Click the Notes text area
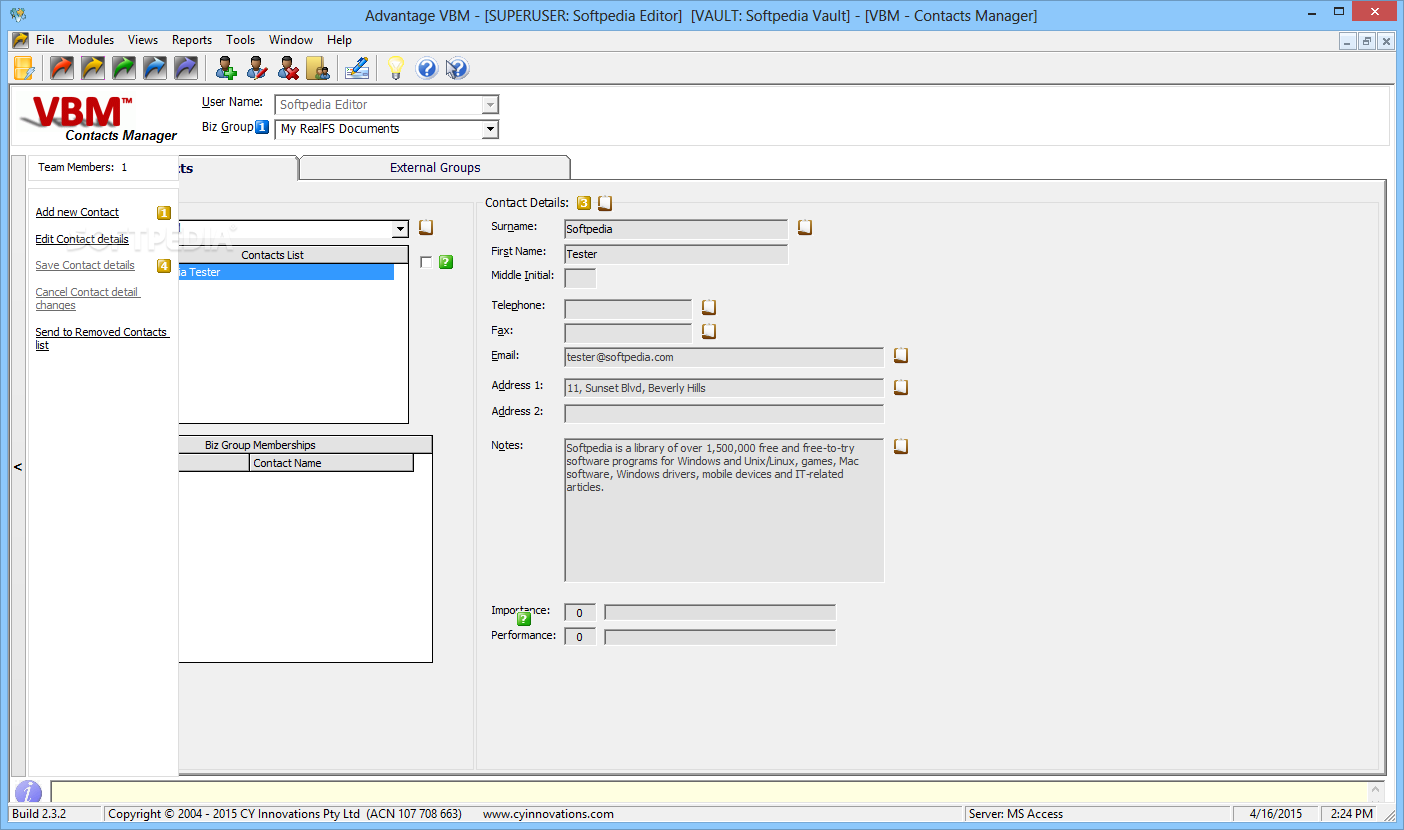 click(x=724, y=510)
